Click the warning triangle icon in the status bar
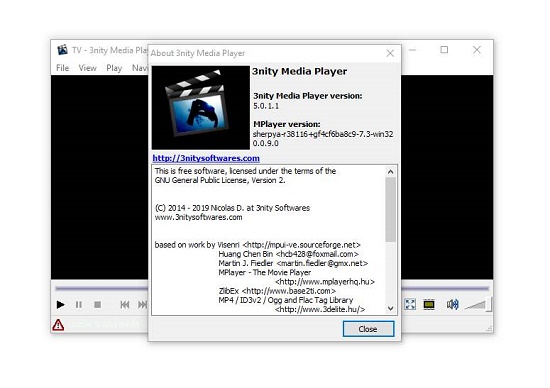This screenshot has height=388, width=550. click(x=58, y=325)
